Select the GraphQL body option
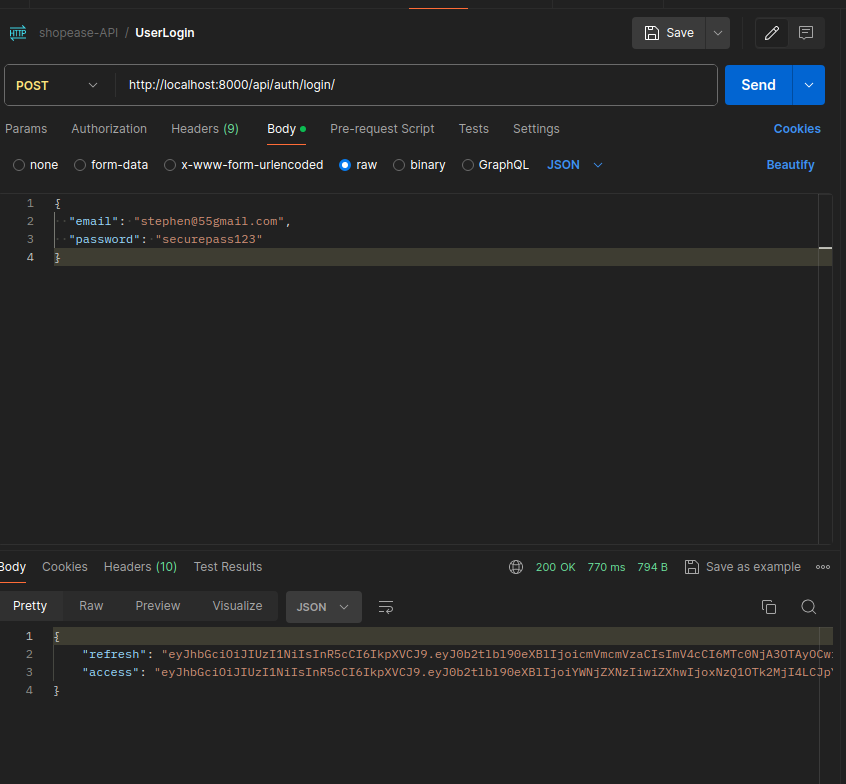 click(495, 165)
